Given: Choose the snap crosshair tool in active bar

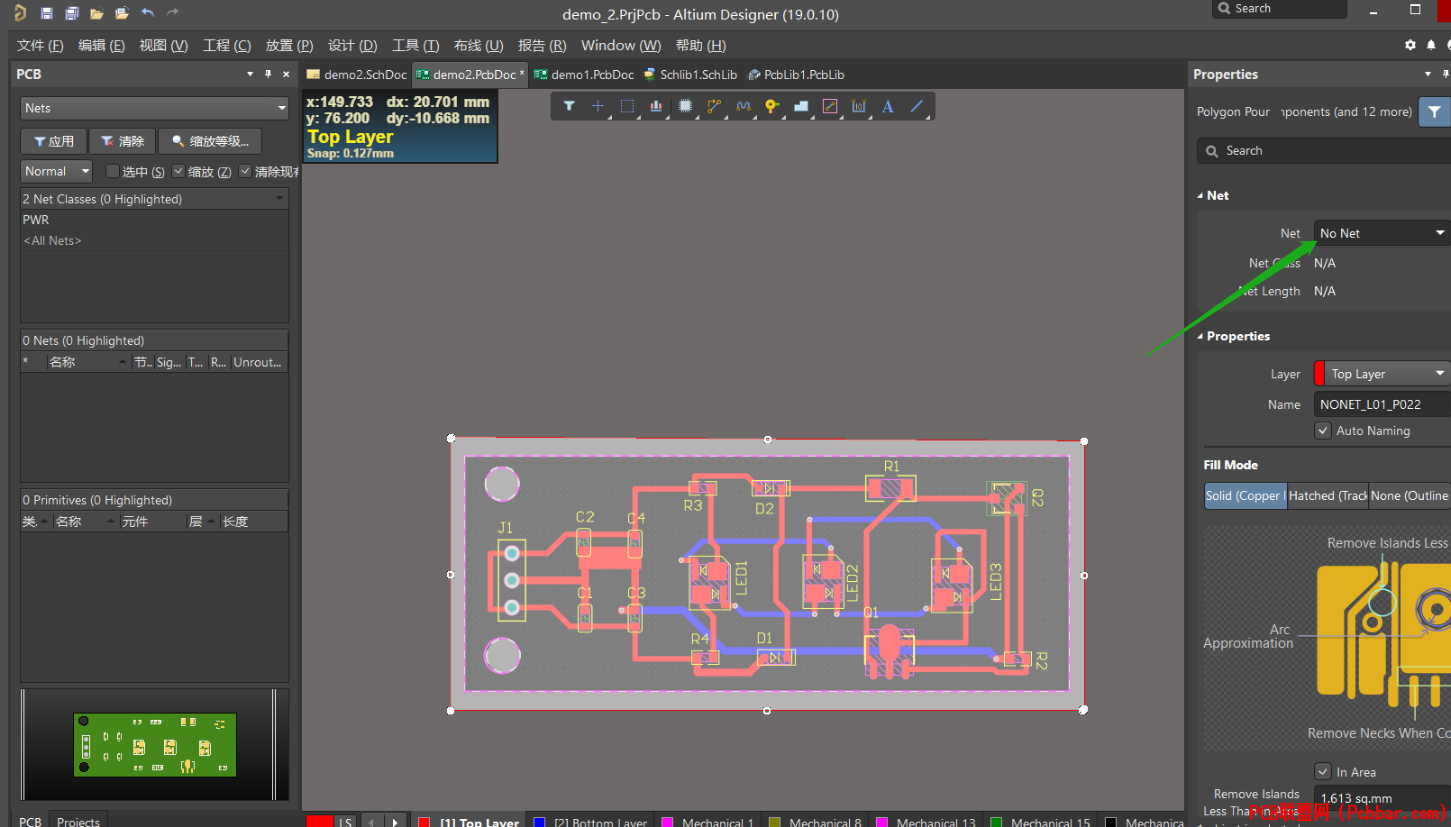Looking at the screenshot, I should 598,106.
